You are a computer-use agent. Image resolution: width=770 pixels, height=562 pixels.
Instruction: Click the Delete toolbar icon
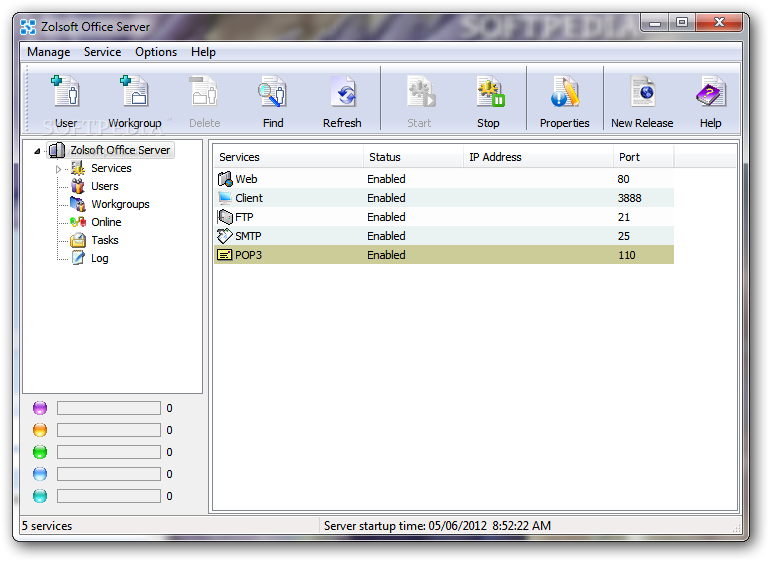click(x=204, y=91)
